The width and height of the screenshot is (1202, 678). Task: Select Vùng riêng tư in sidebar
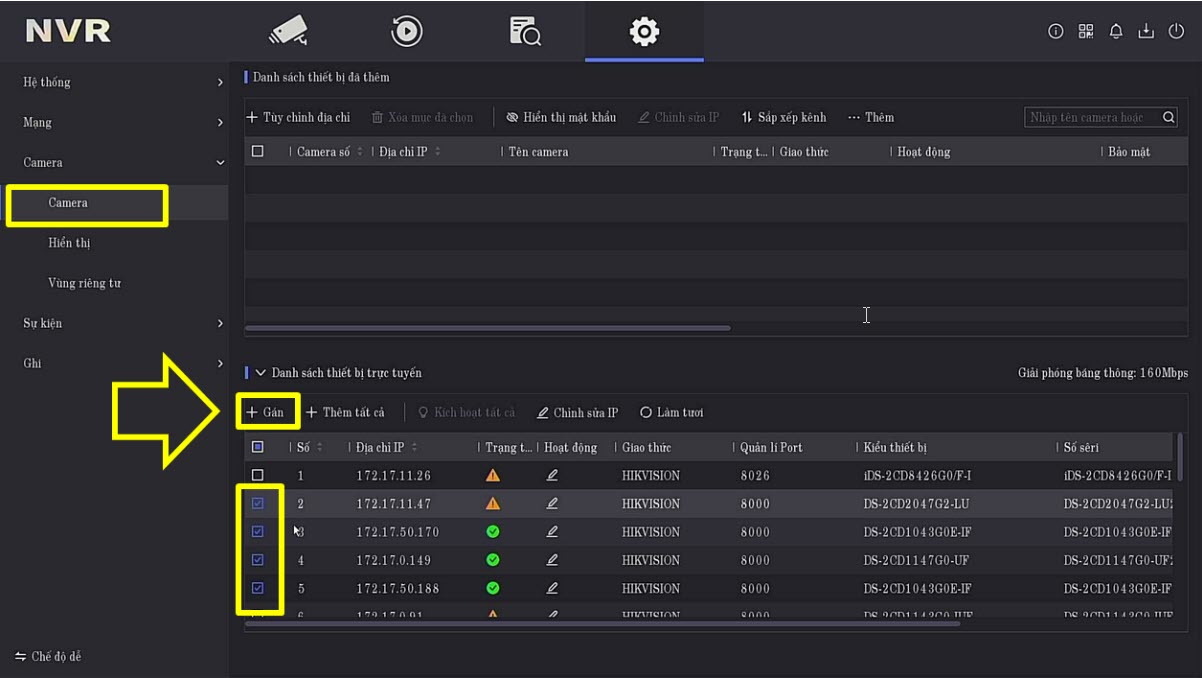[84, 283]
